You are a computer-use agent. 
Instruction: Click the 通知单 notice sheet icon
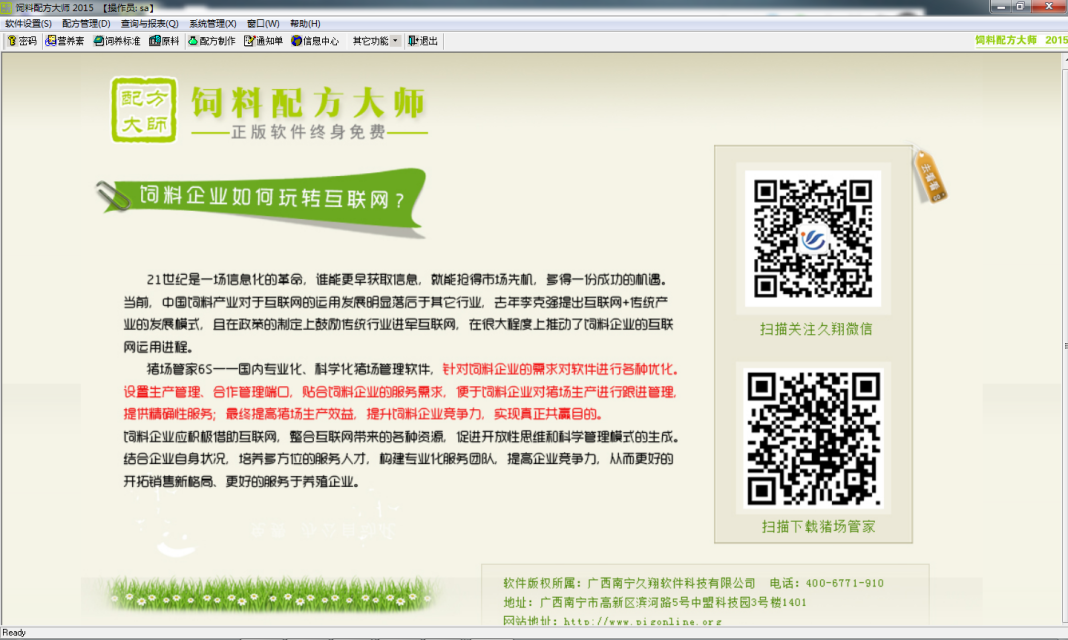coord(264,41)
